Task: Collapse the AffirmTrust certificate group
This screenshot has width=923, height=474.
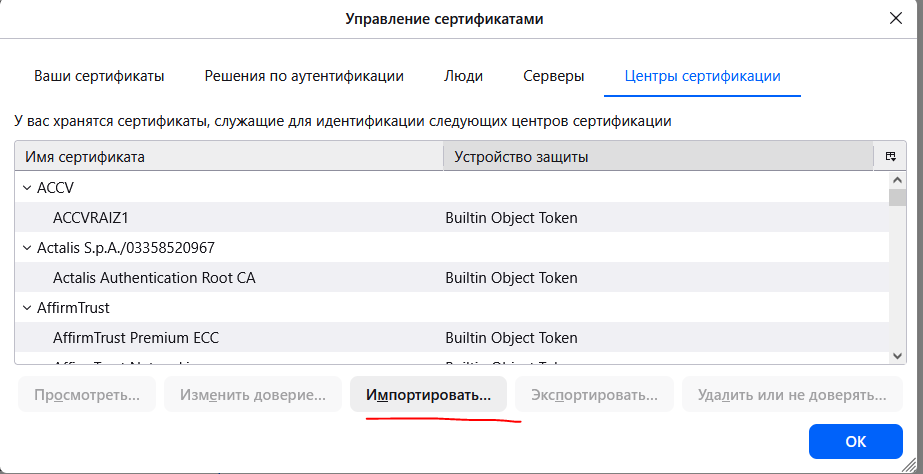Action: tap(27, 307)
